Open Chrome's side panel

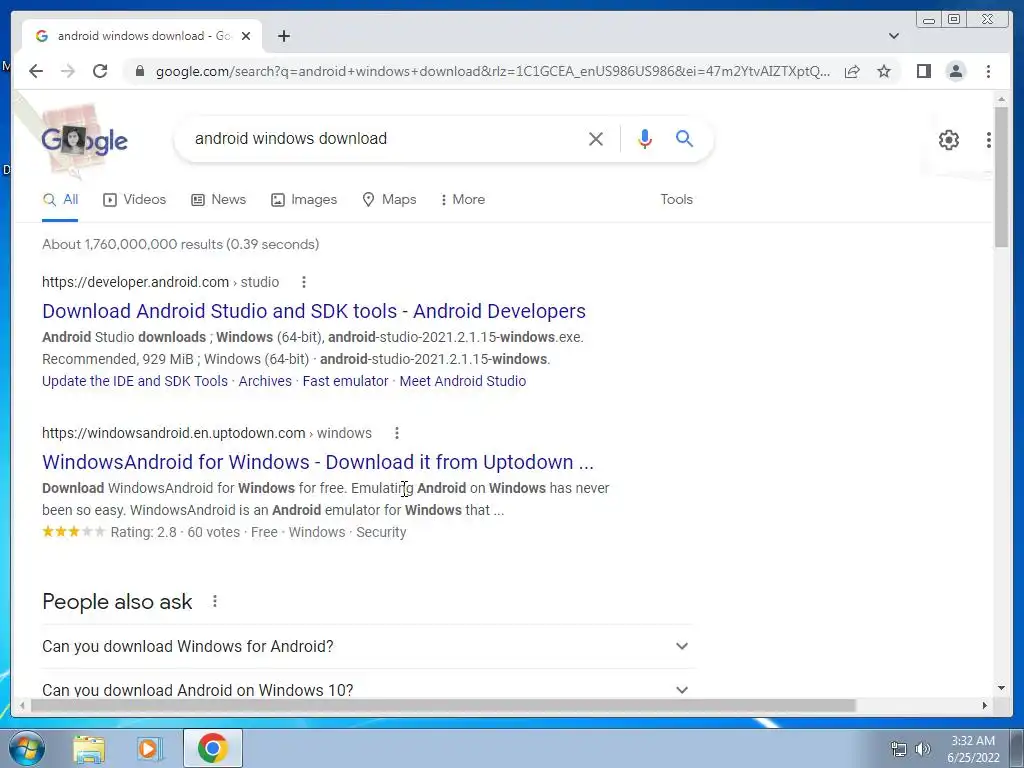tap(923, 71)
